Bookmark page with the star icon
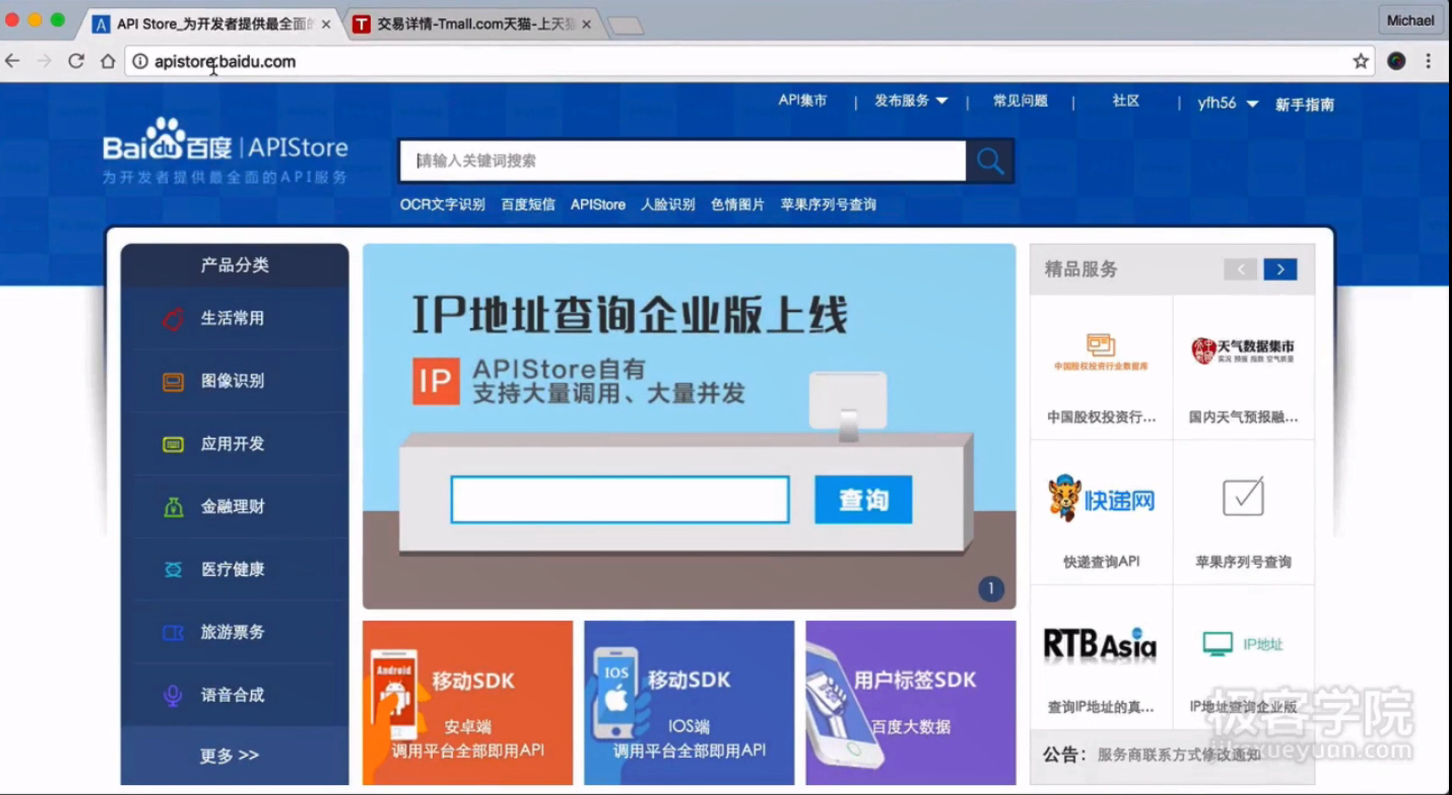1452x795 pixels. 1361,61
